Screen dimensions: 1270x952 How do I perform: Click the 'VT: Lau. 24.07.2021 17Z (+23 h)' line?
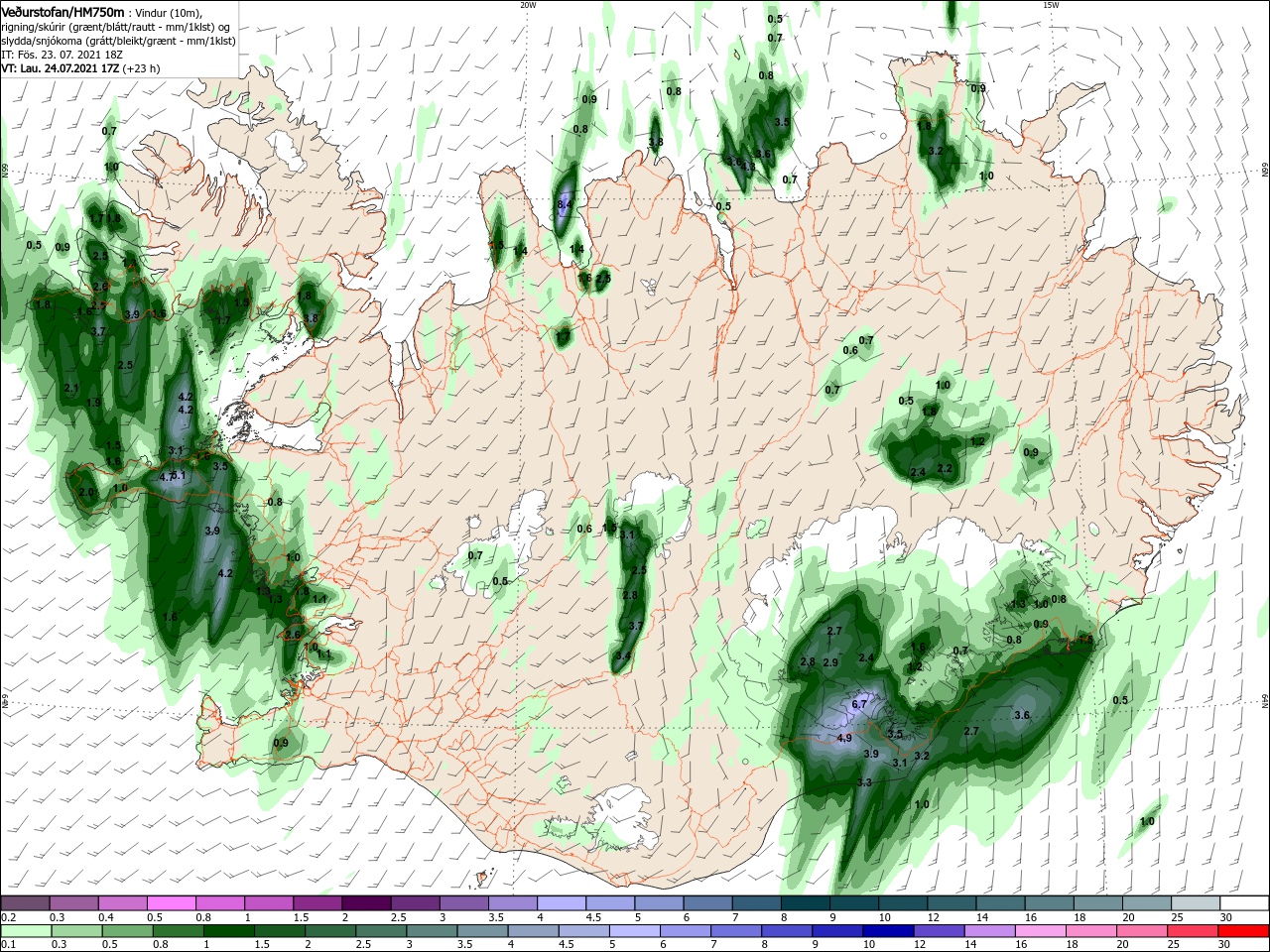click(x=80, y=68)
